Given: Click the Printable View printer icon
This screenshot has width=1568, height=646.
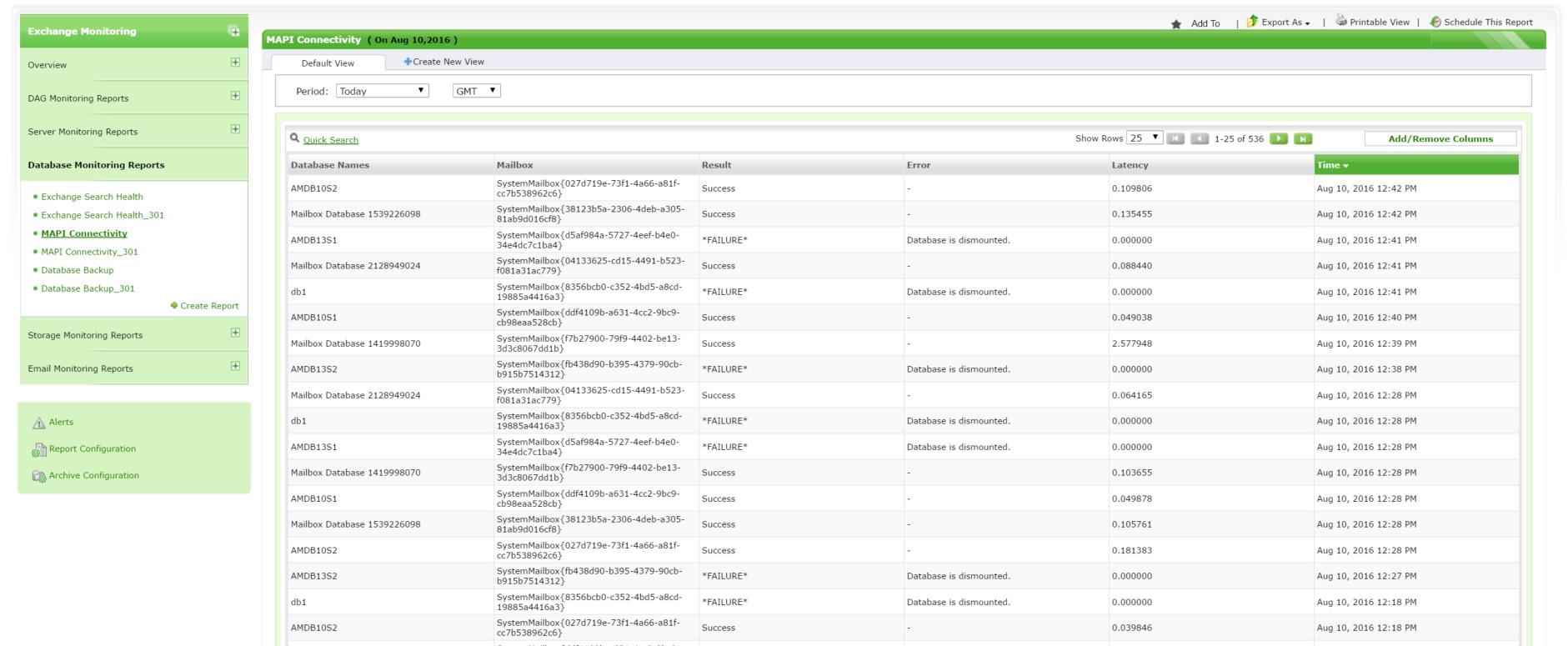Looking at the screenshot, I should 1341,21.
